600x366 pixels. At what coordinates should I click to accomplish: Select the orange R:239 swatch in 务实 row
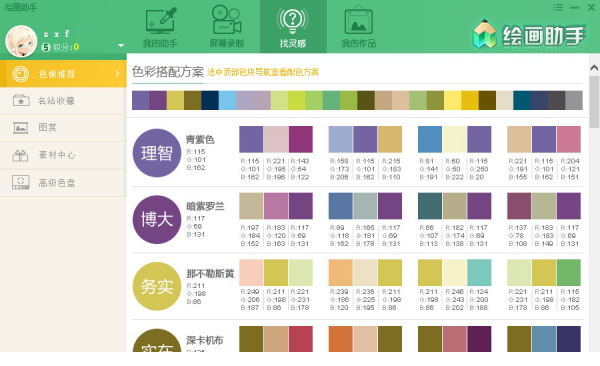[341, 273]
